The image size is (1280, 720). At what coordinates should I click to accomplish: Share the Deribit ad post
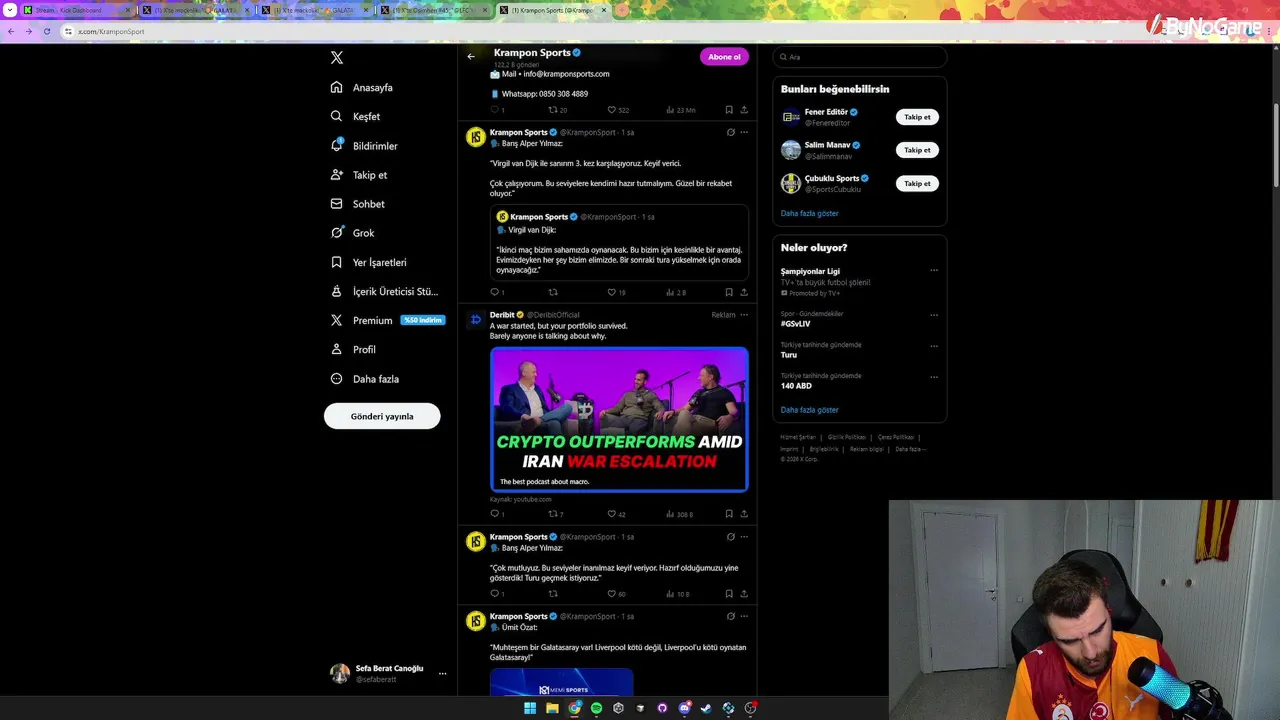744,514
